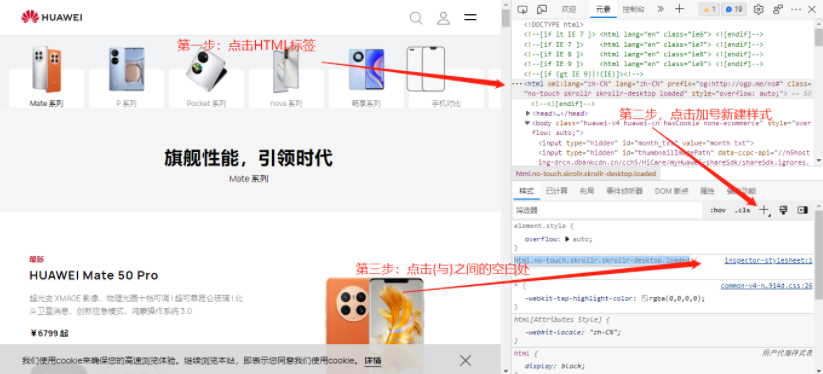Close the DevTools panel

pyautogui.click(x=813, y=9)
